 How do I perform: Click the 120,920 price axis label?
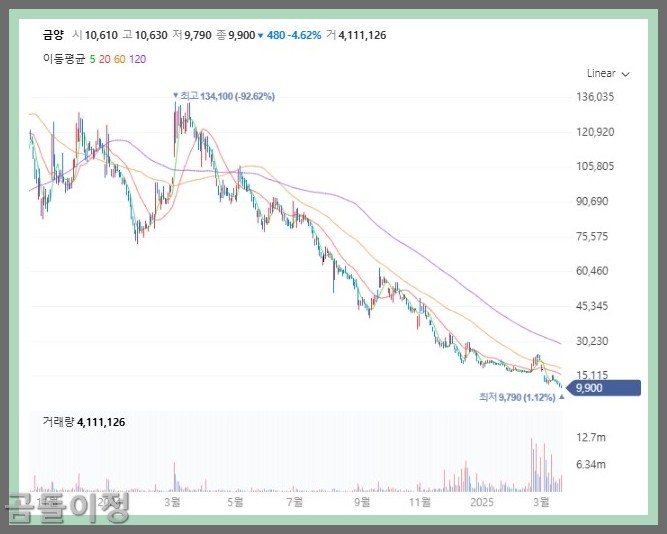(595, 132)
